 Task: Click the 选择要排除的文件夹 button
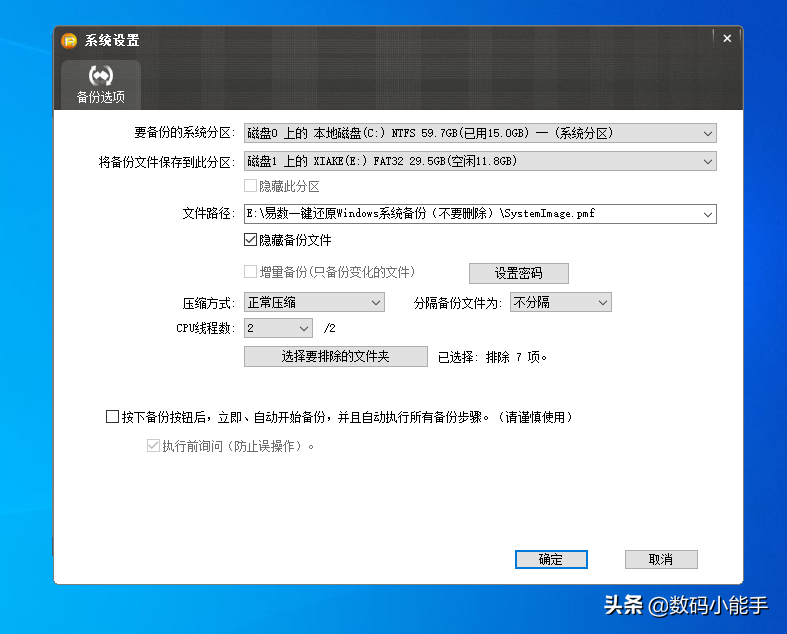click(x=335, y=356)
